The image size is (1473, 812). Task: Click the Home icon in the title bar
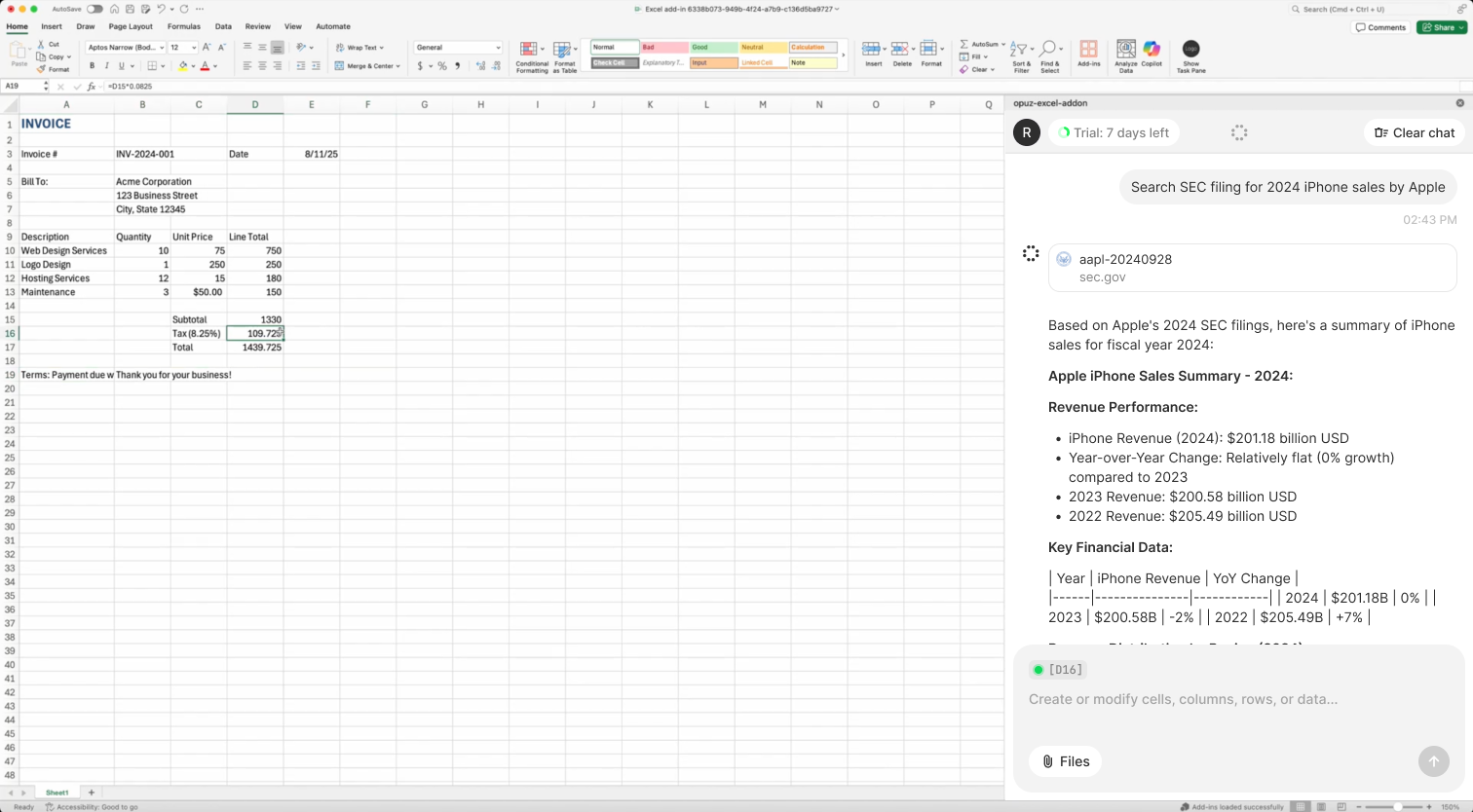coord(115,9)
